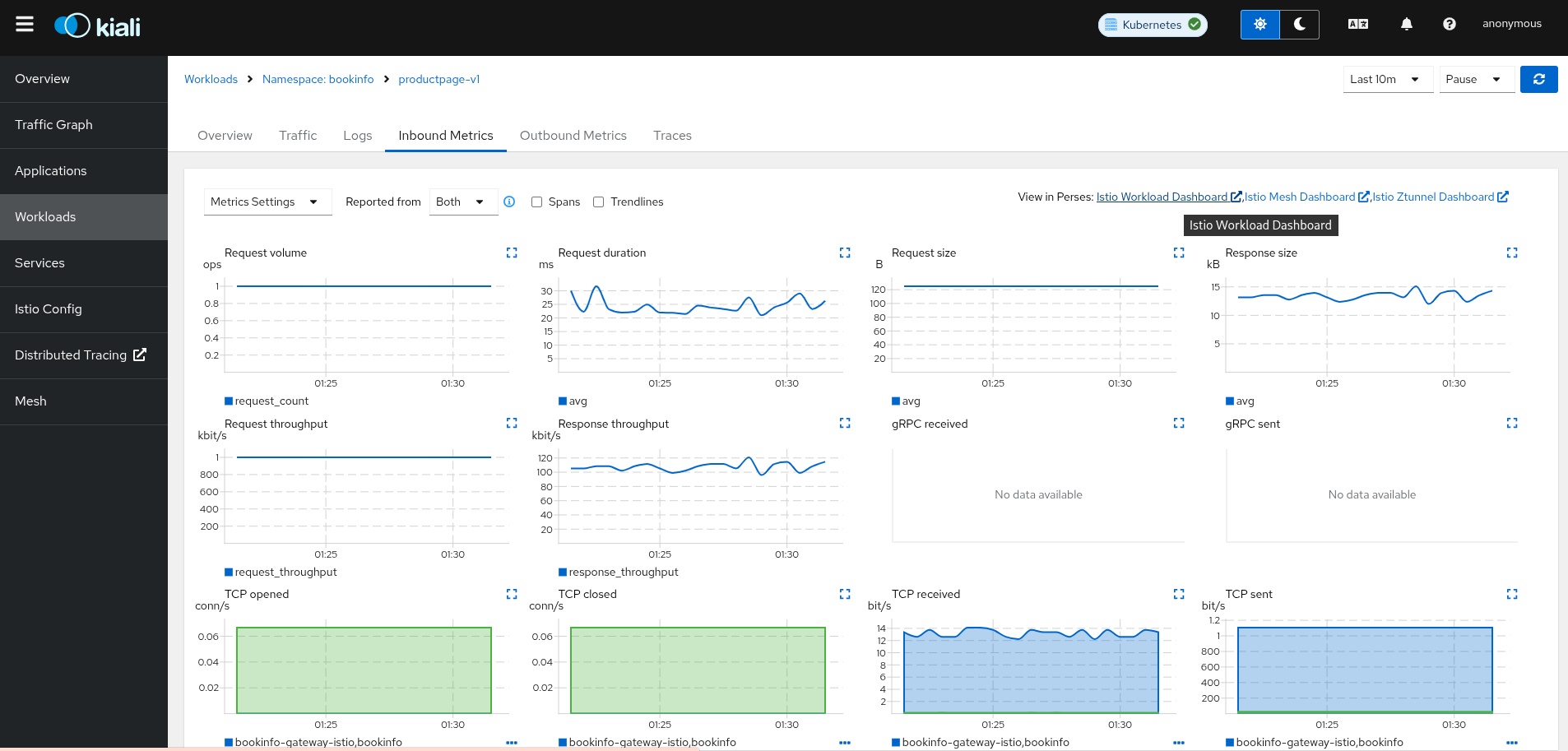
Task: Open the Metrics Settings dropdown
Action: [267, 202]
